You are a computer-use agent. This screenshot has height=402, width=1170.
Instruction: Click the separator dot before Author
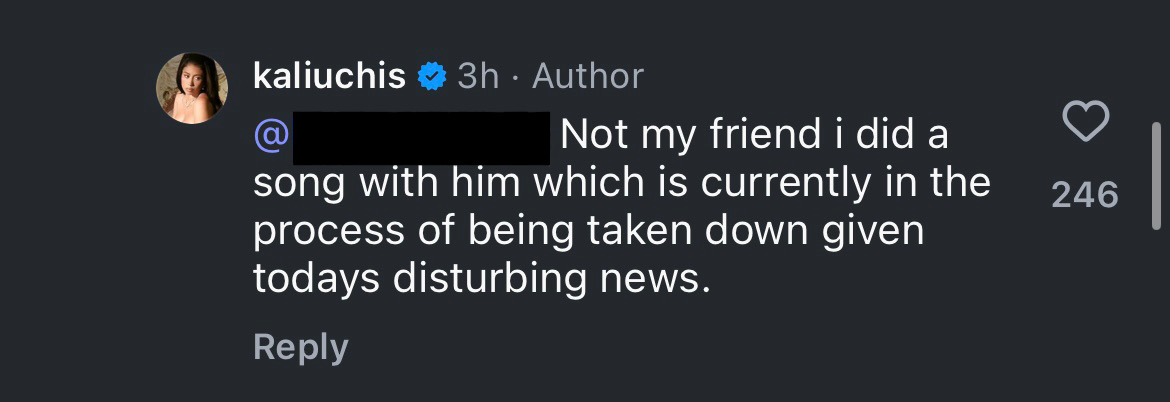pyautogui.click(x=516, y=77)
